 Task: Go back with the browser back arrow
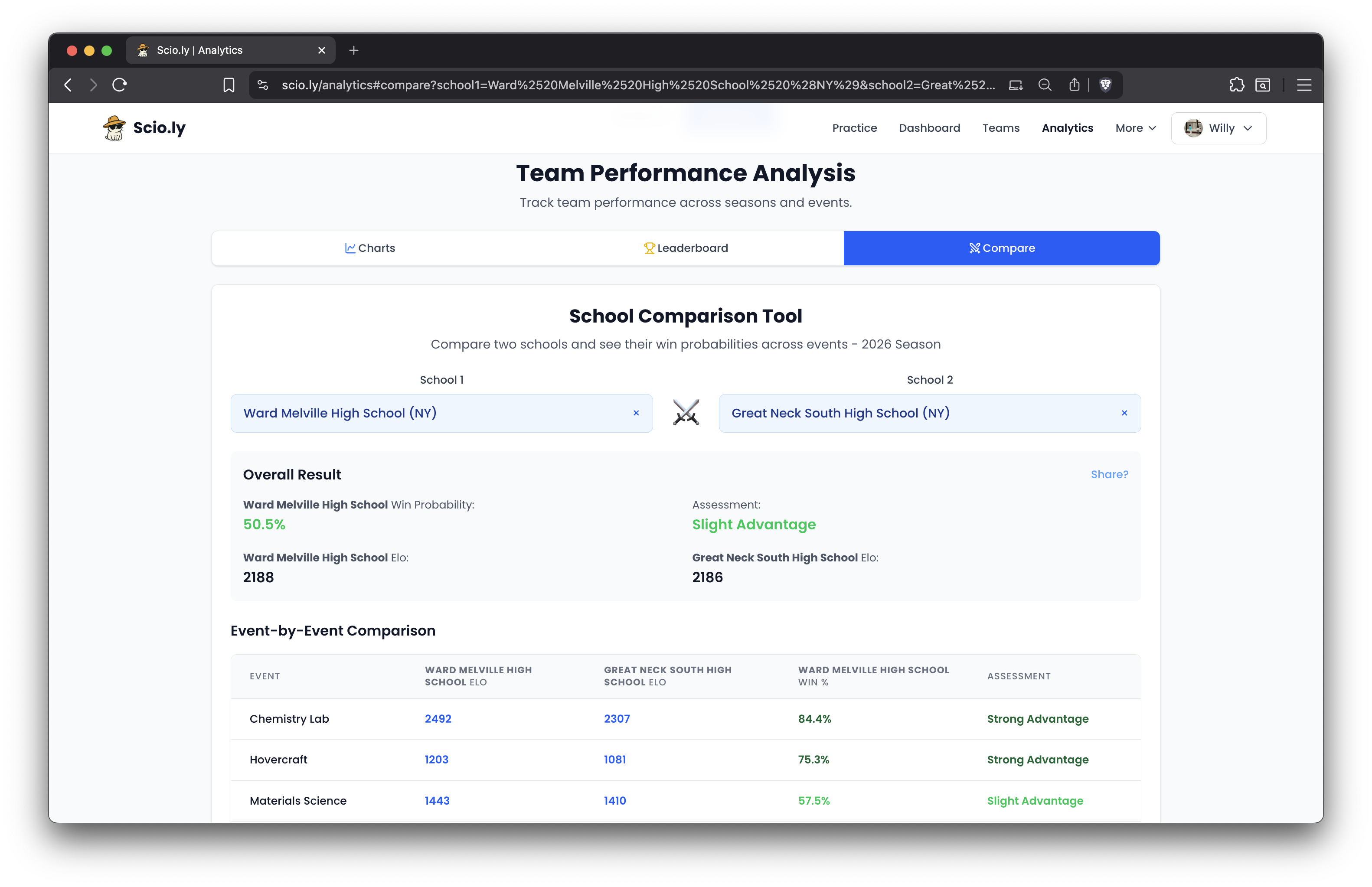pyautogui.click(x=68, y=85)
